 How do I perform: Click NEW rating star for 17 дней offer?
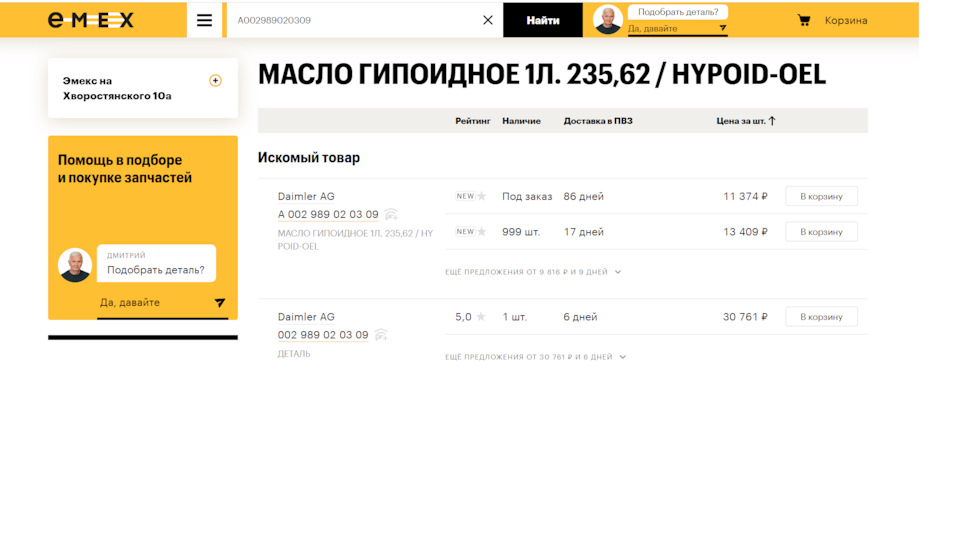click(481, 231)
